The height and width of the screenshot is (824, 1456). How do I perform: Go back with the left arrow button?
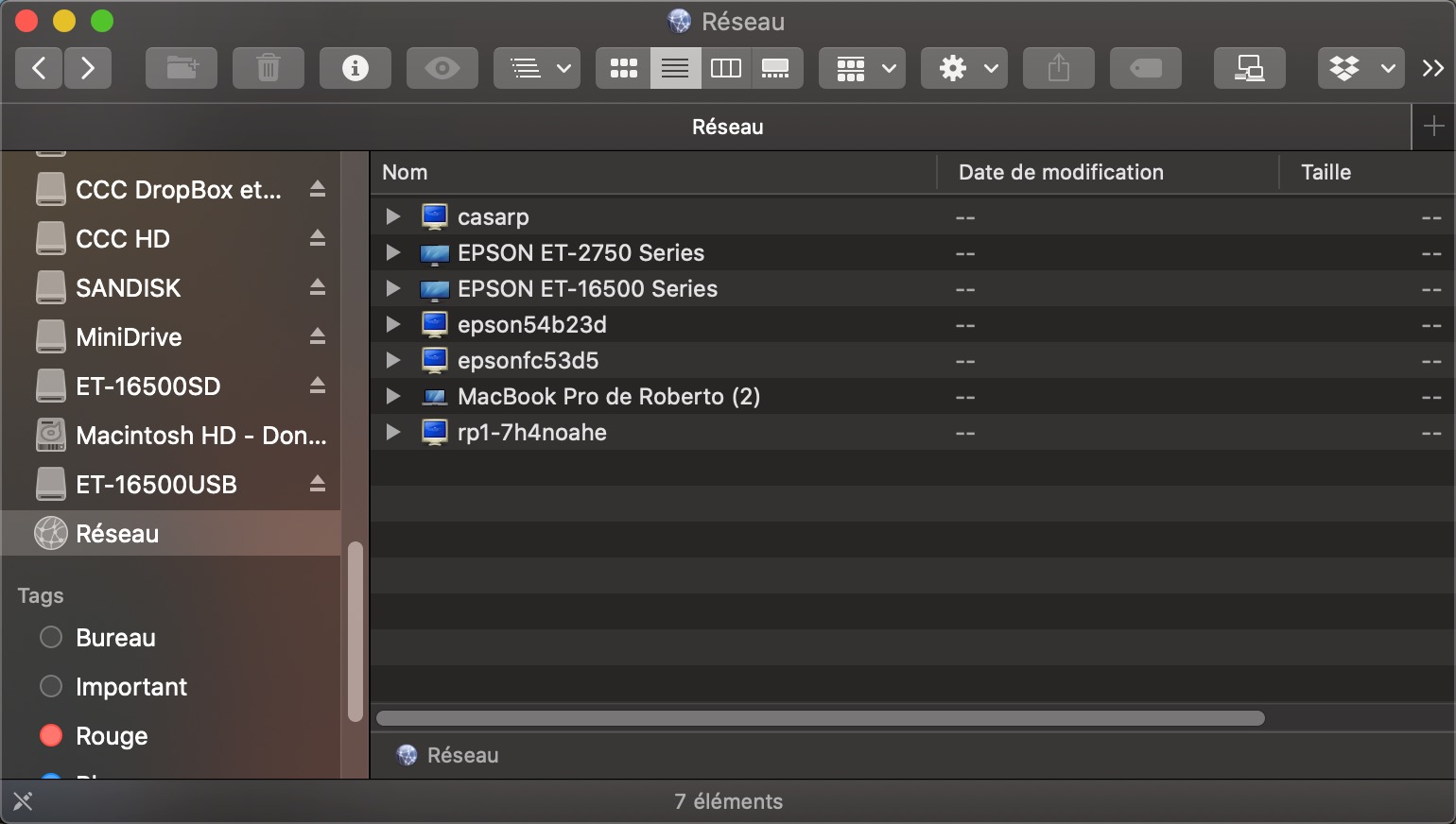pos(39,68)
